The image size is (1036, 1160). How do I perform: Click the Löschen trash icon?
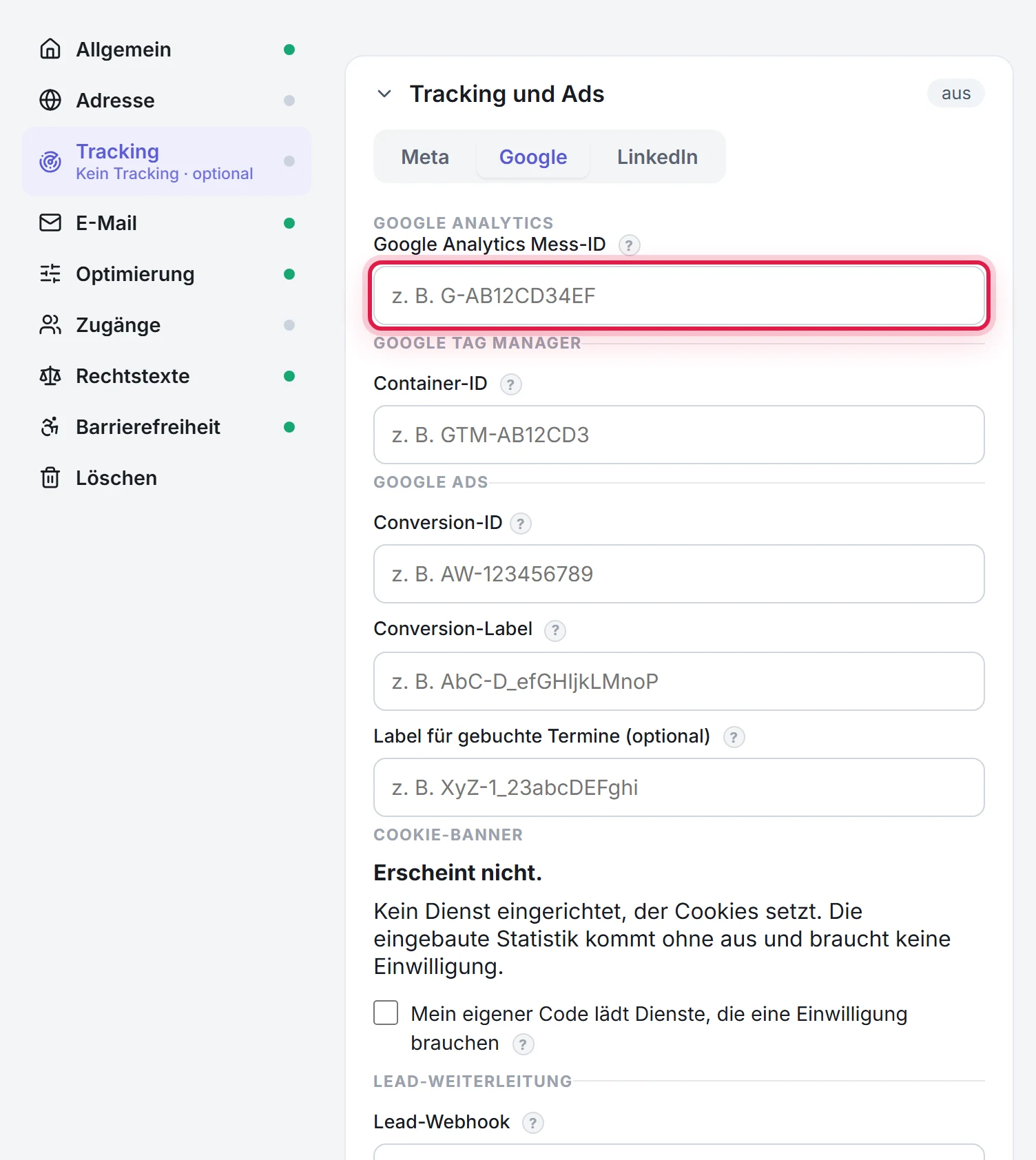click(x=50, y=477)
